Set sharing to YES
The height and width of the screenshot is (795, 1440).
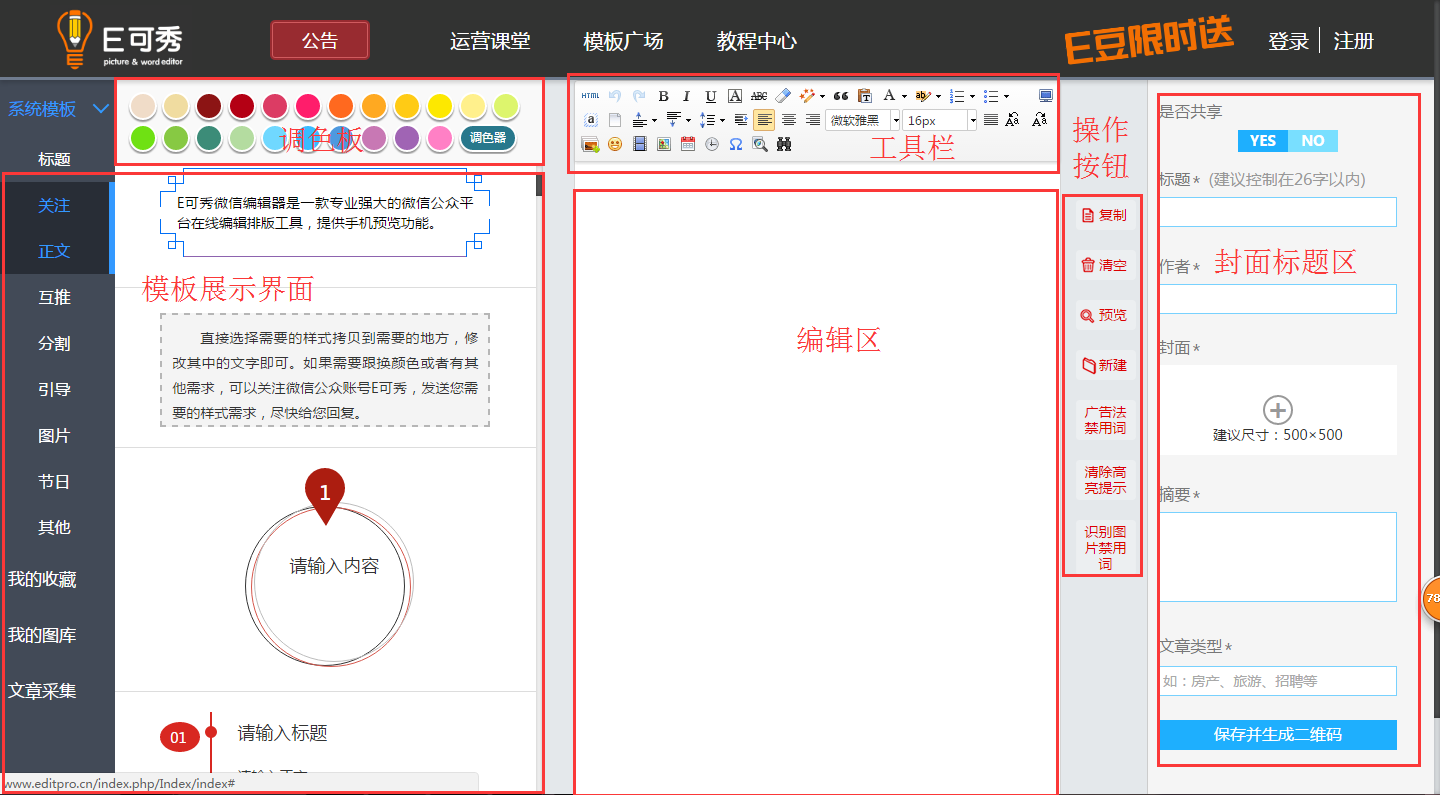click(x=1263, y=141)
